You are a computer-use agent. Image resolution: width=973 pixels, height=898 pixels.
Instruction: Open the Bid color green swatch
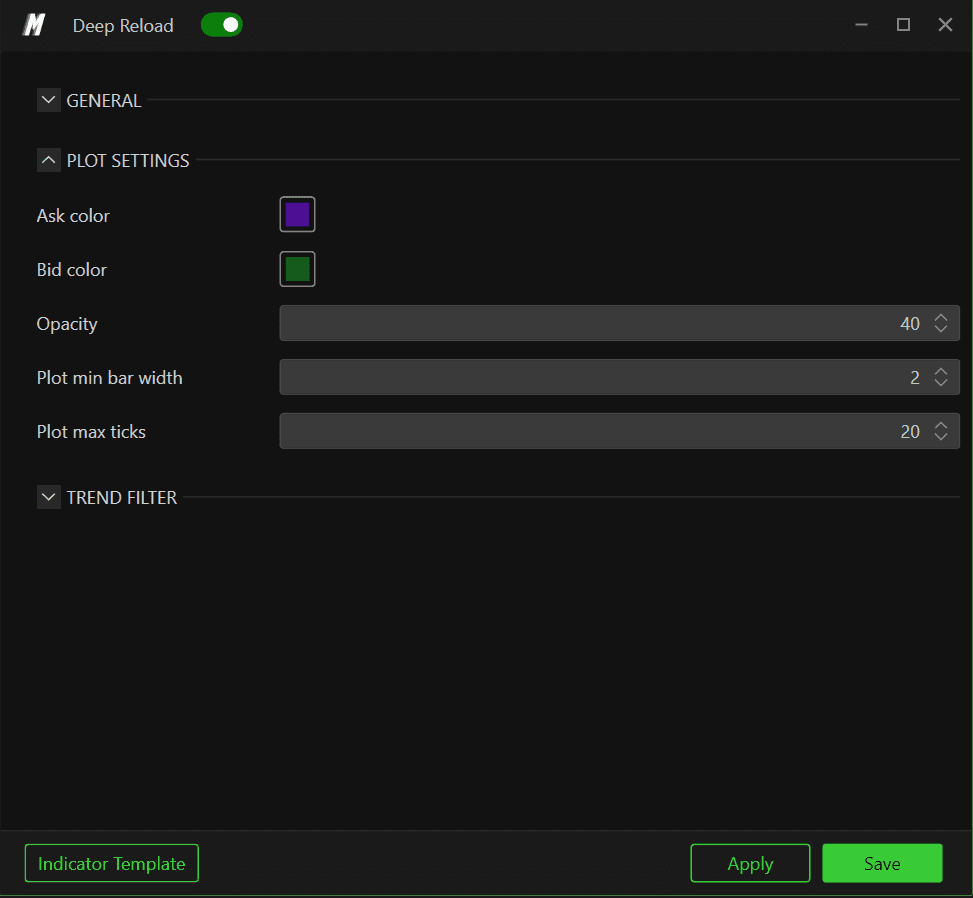[297, 269]
